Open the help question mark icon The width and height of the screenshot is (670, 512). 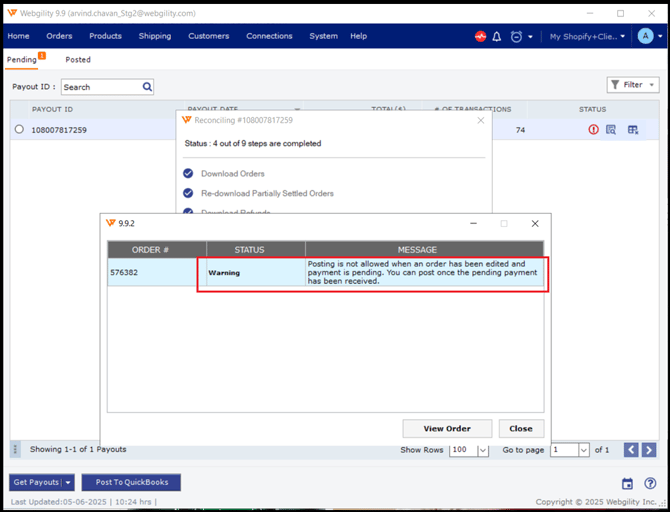coord(650,484)
